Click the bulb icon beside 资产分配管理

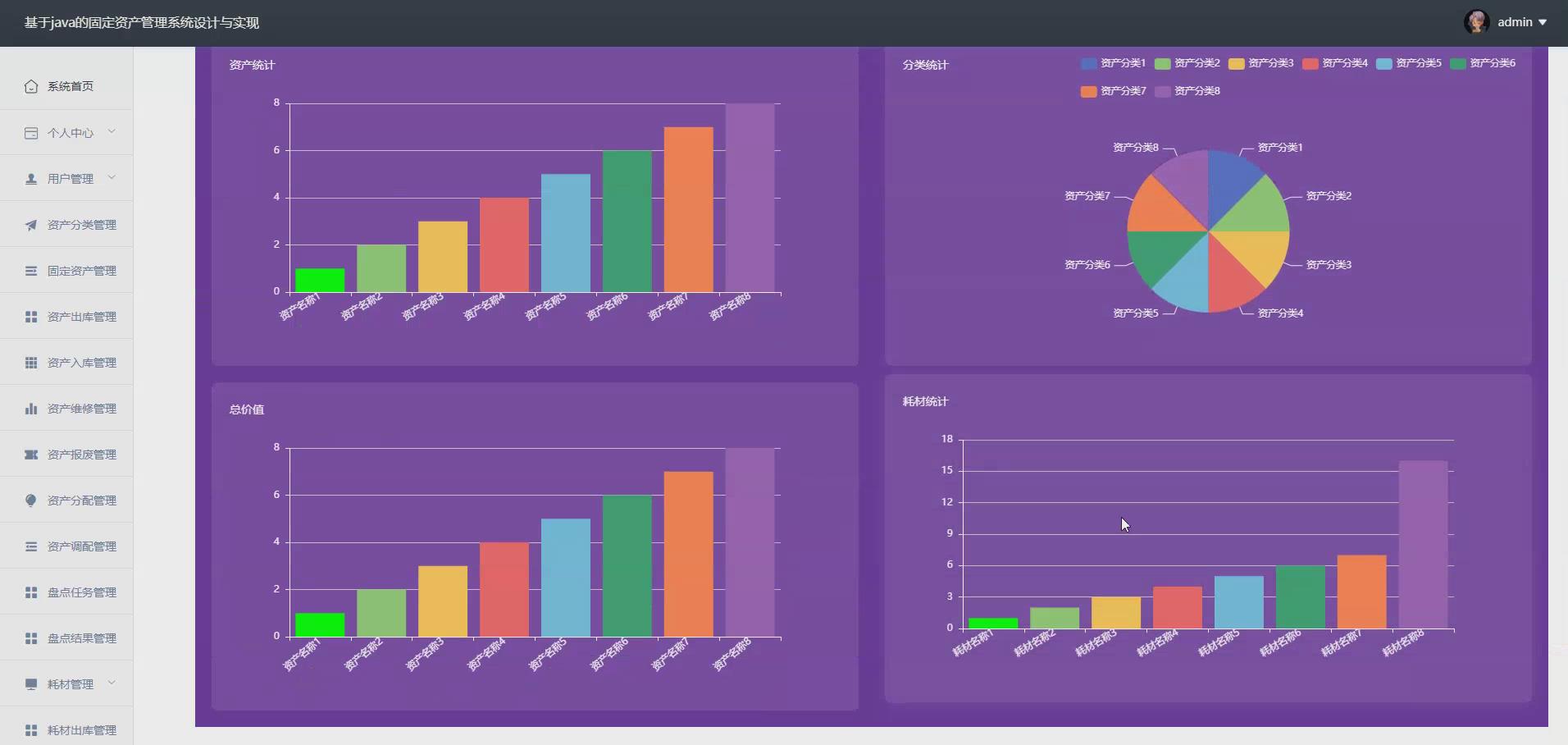(31, 500)
